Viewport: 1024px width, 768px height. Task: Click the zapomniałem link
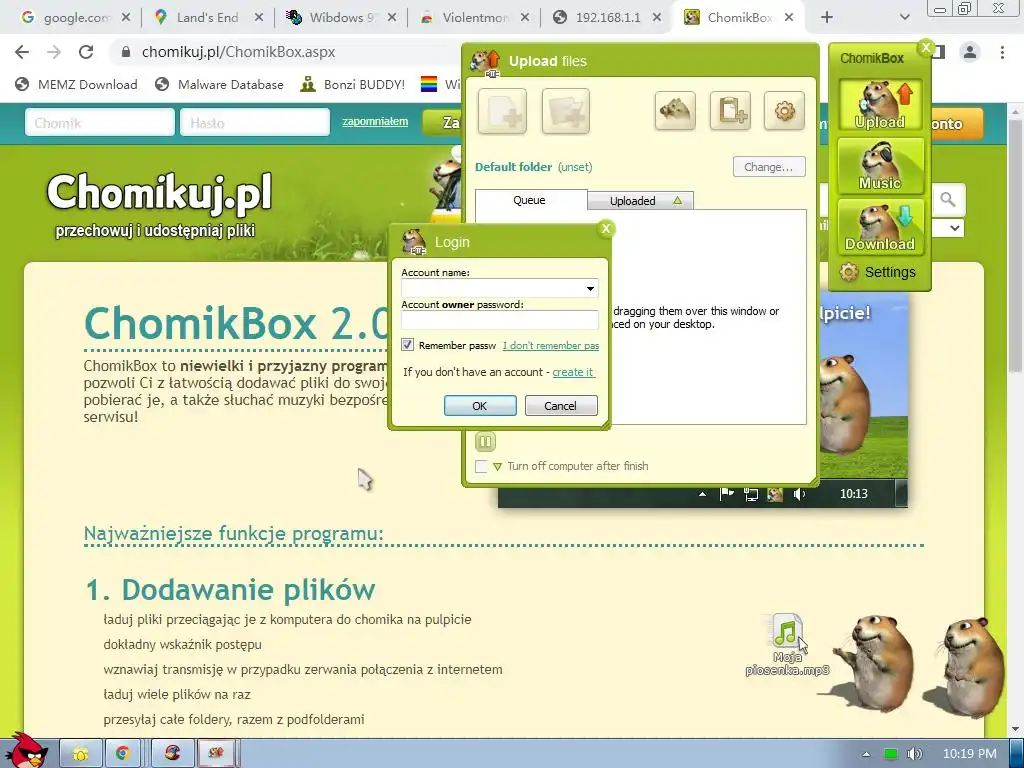click(375, 121)
